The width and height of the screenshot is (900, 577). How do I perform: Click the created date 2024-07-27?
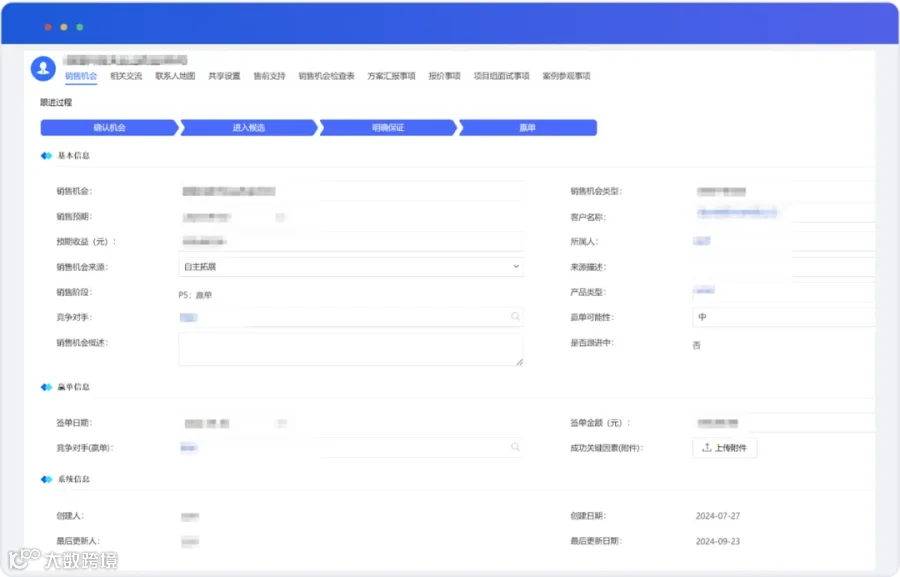pyautogui.click(x=717, y=516)
